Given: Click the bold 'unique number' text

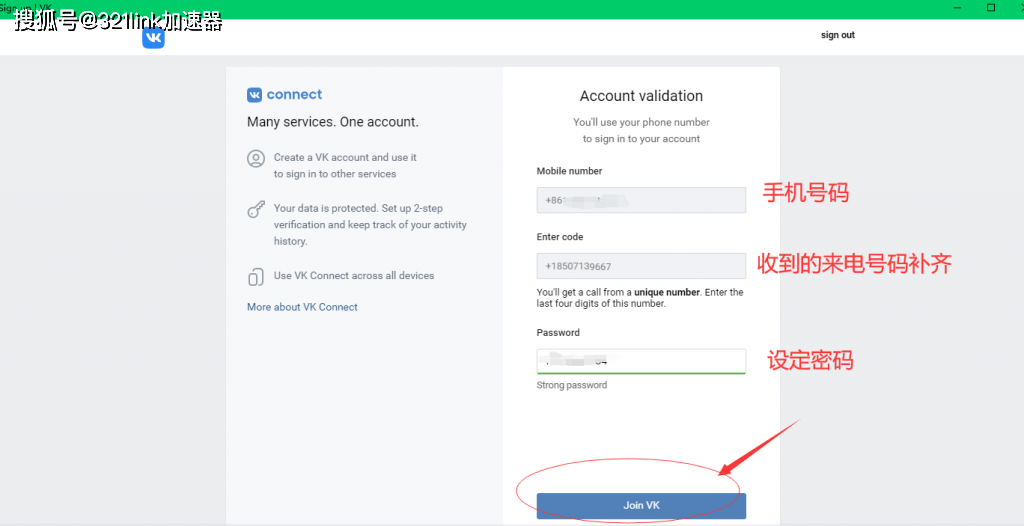Looking at the screenshot, I should click(x=668, y=292).
